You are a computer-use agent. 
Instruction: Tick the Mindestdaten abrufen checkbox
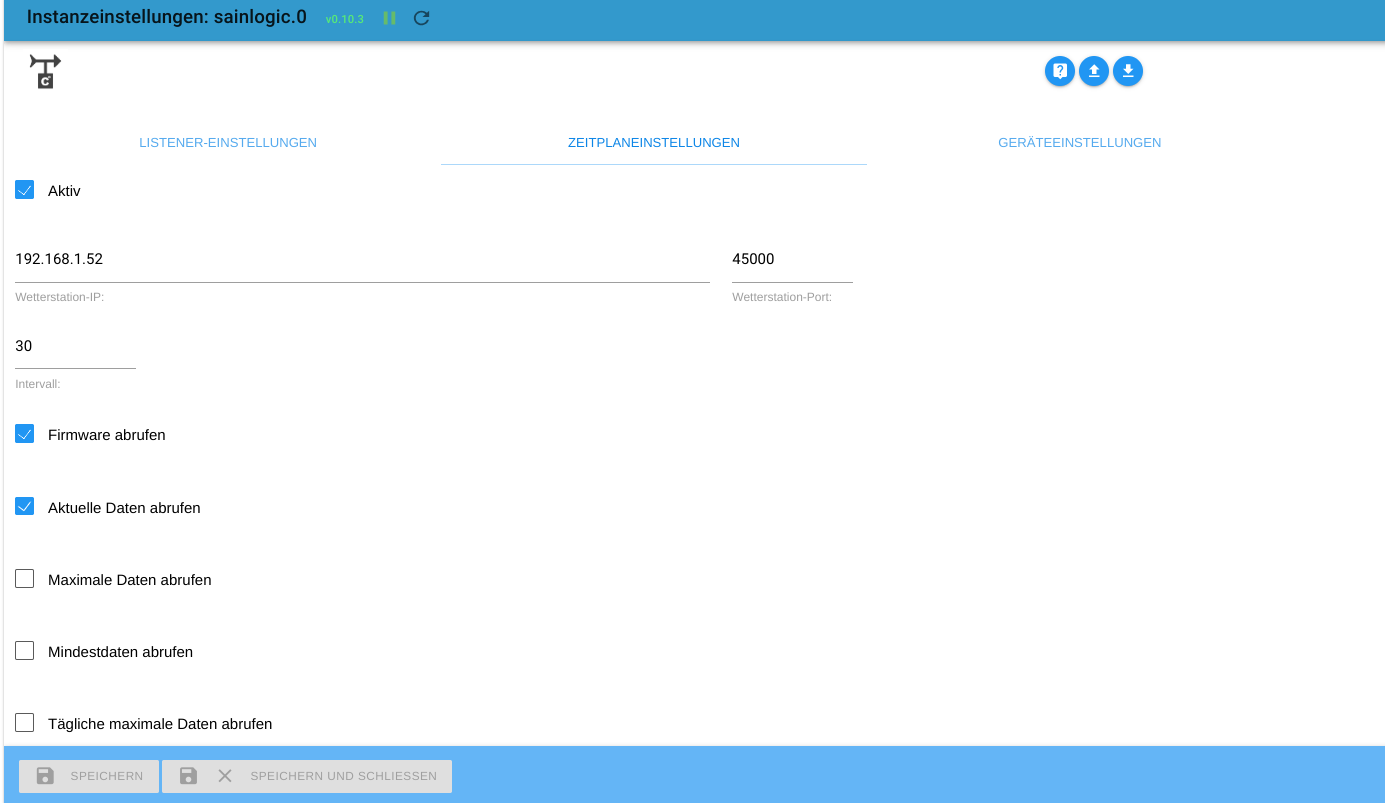25,651
